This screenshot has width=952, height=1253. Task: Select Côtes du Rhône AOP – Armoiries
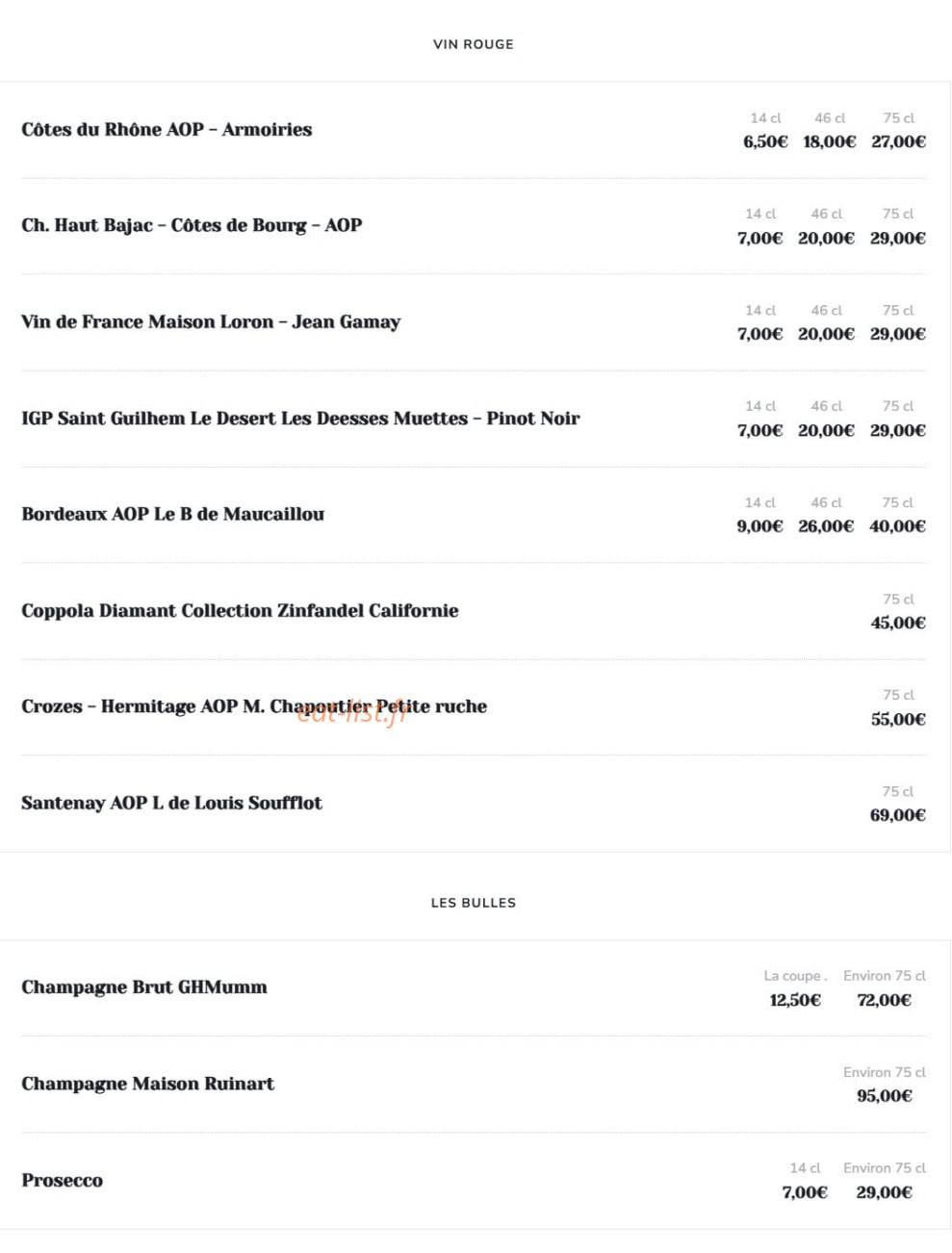click(x=167, y=130)
